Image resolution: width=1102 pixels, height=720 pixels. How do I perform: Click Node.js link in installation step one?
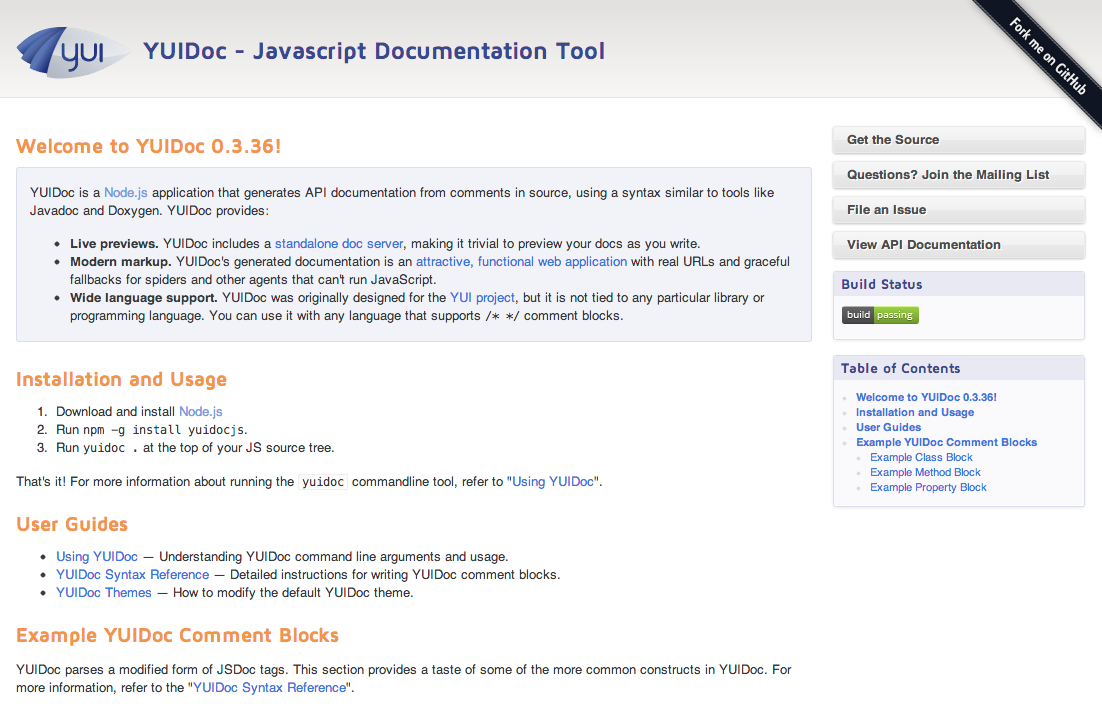click(x=200, y=412)
